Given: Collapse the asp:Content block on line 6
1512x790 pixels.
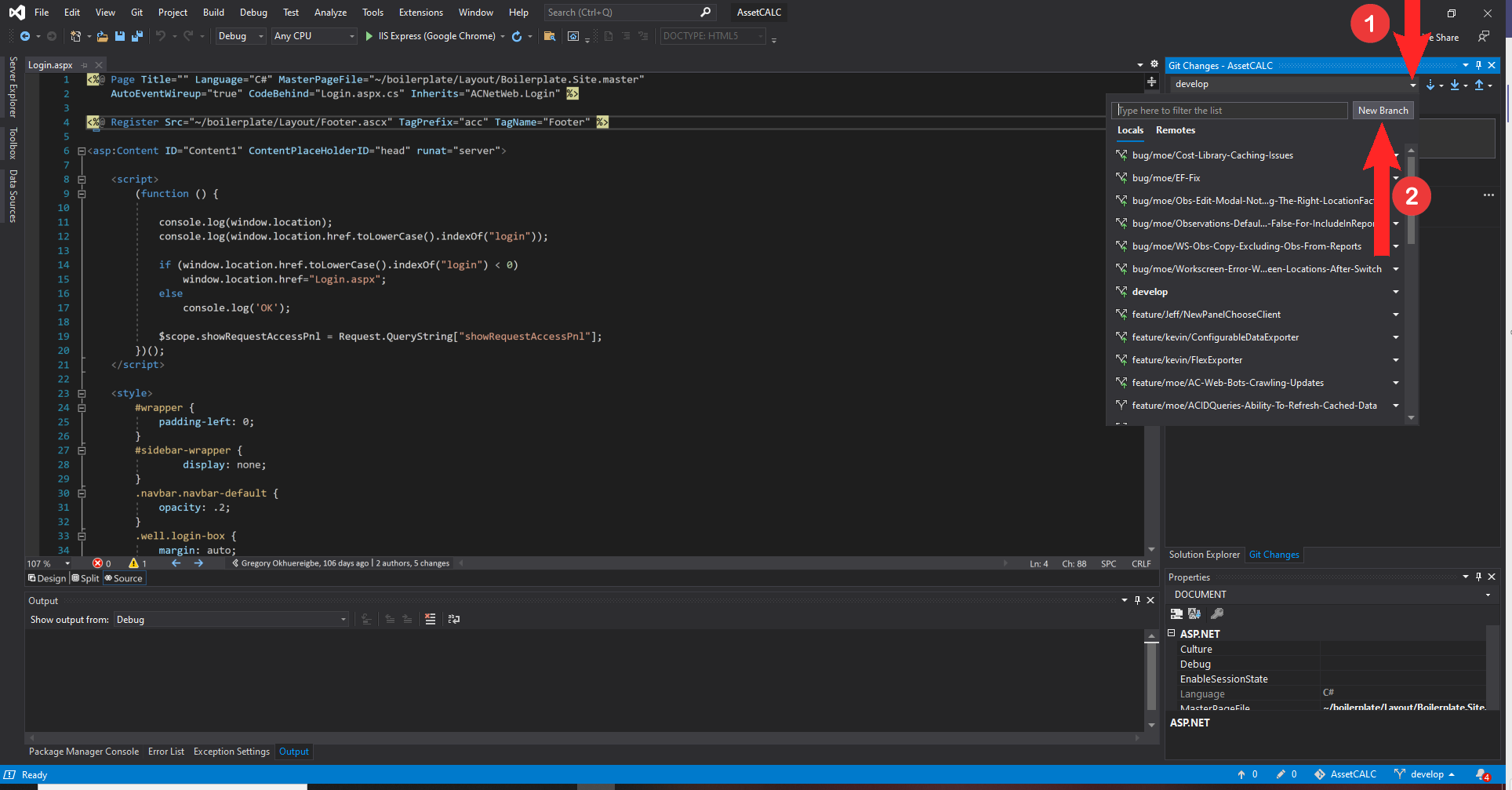Looking at the screenshot, I should [x=82, y=151].
